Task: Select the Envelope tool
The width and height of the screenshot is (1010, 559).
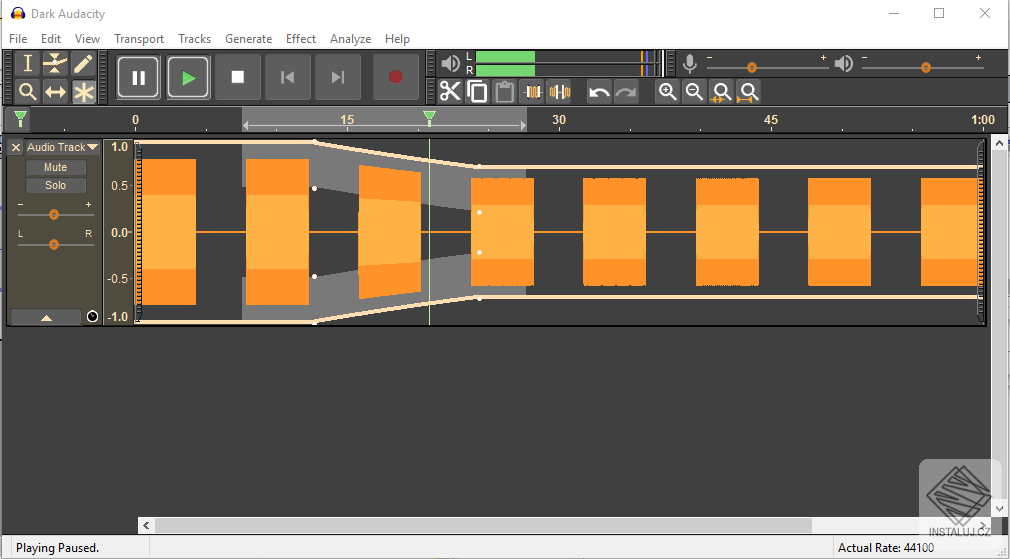Action: (55, 64)
